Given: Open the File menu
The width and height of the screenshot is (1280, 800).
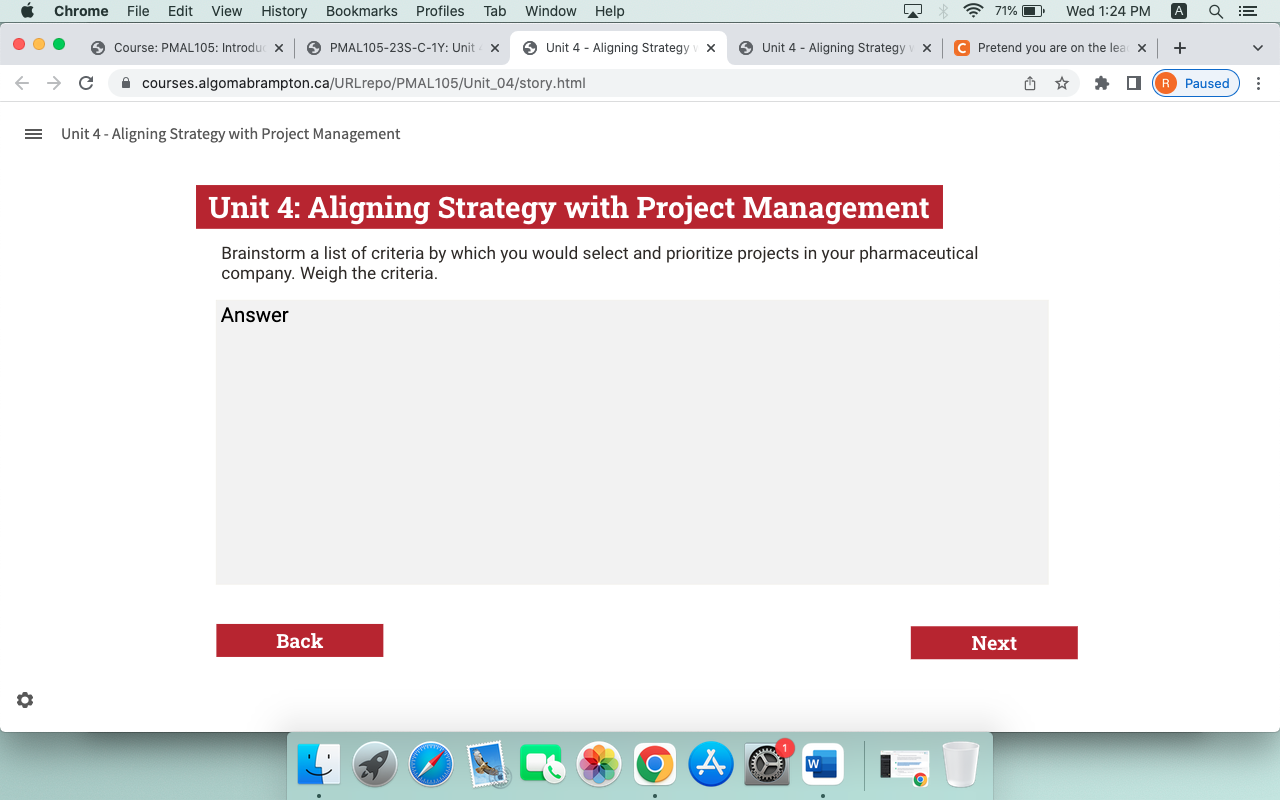Looking at the screenshot, I should [x=138, y=11].
